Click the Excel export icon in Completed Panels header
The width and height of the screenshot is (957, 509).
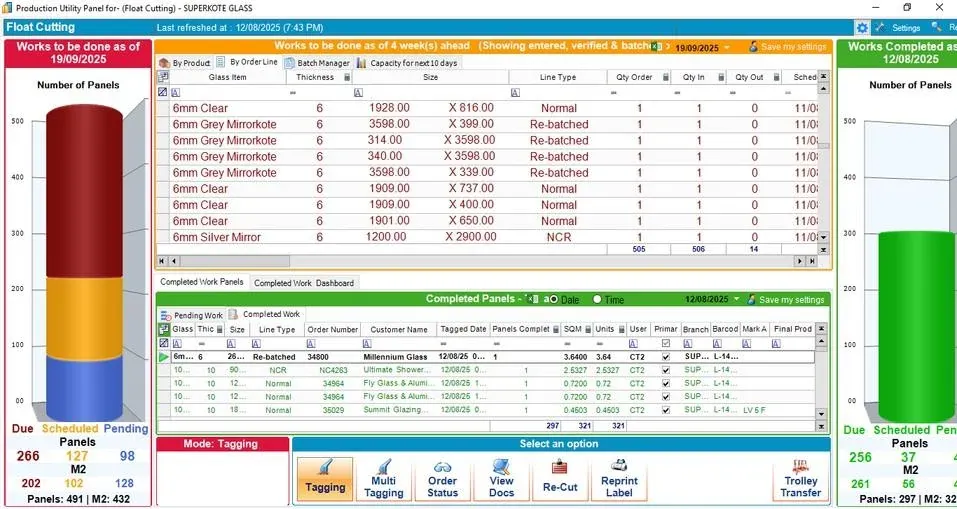[533, 299]
